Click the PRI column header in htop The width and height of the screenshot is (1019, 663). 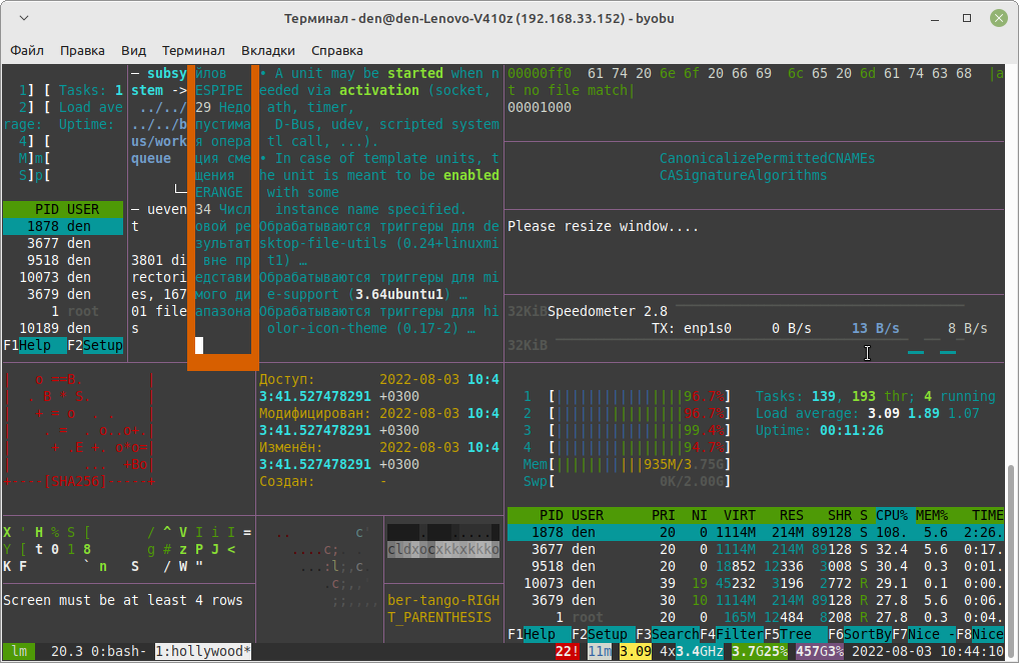pos(664,515)
